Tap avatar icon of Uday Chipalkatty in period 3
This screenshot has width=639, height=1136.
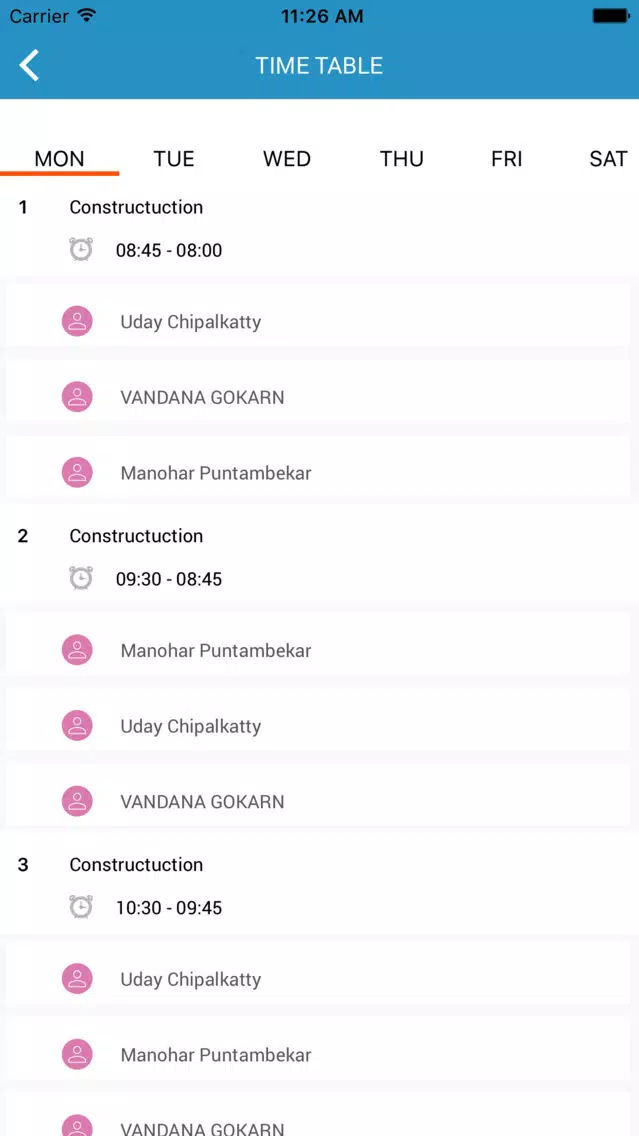(x=77, y=979)
